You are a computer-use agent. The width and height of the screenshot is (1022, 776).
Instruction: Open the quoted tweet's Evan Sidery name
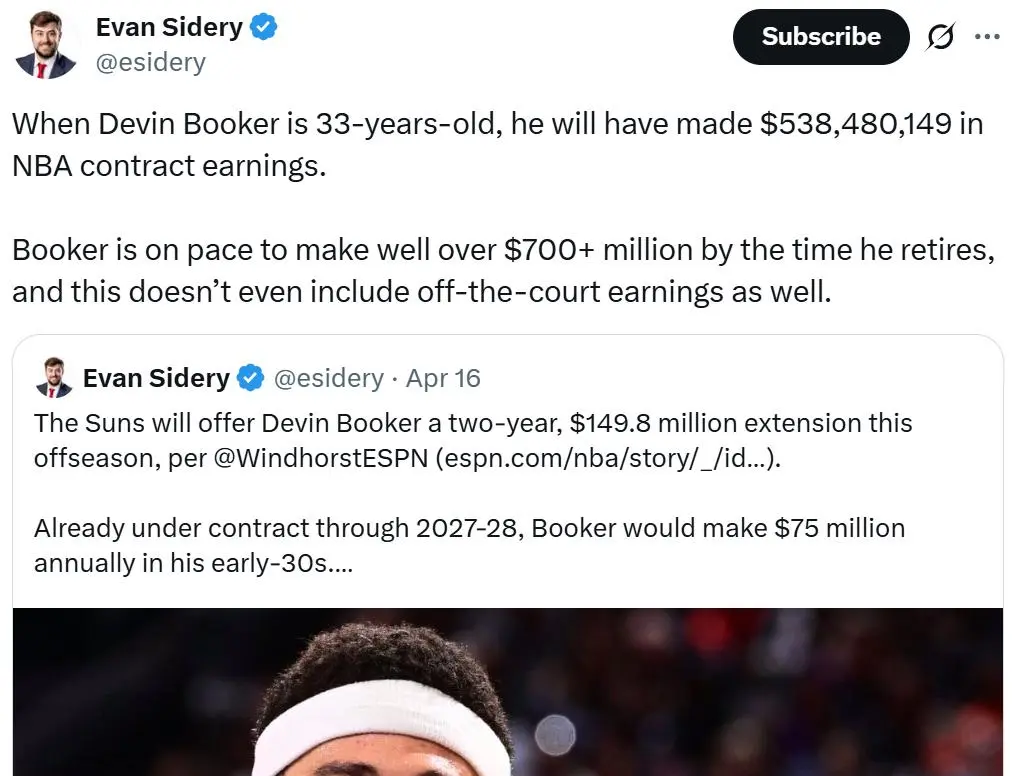[x=156, y=378]
